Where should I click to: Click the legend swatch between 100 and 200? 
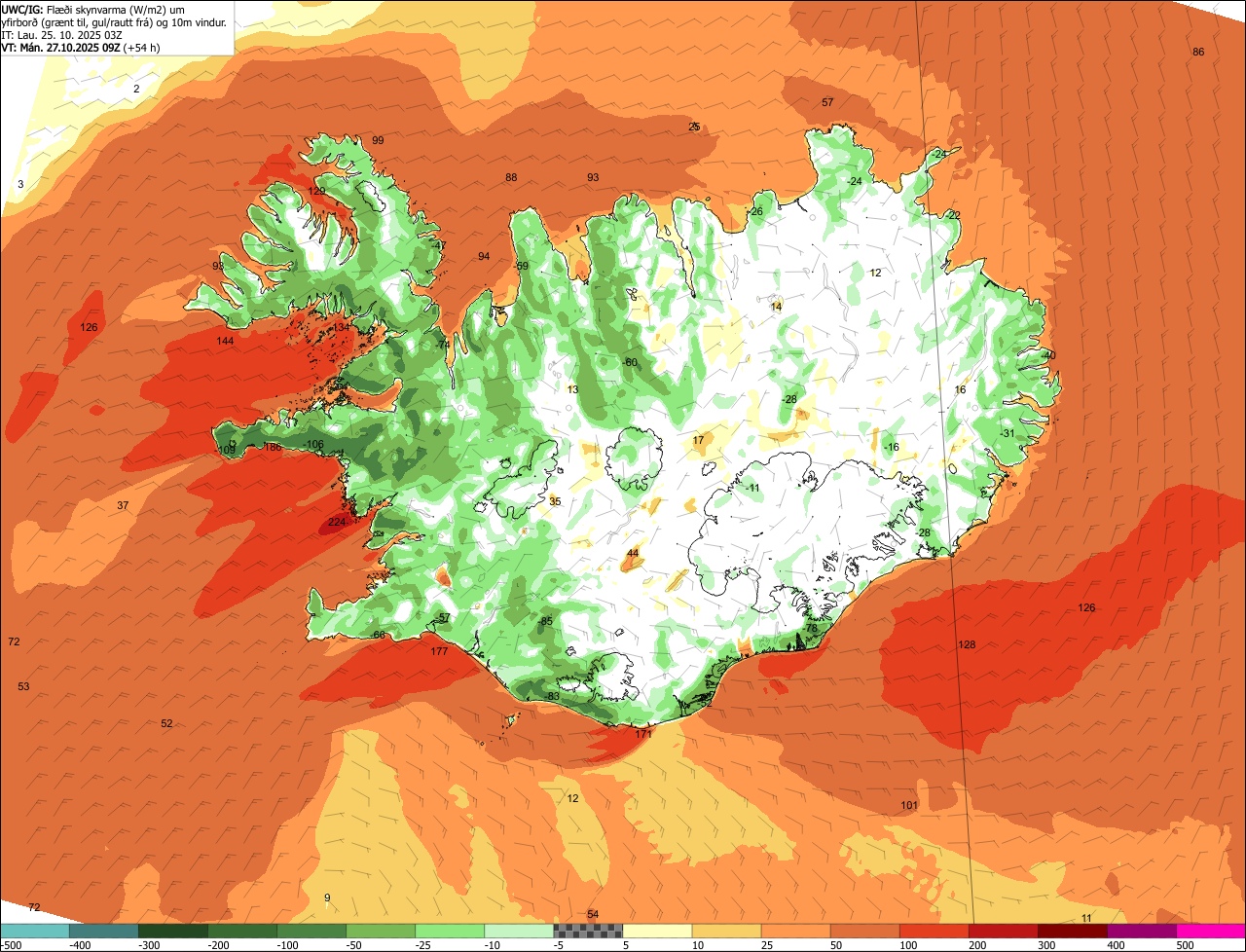coord(934,931)
